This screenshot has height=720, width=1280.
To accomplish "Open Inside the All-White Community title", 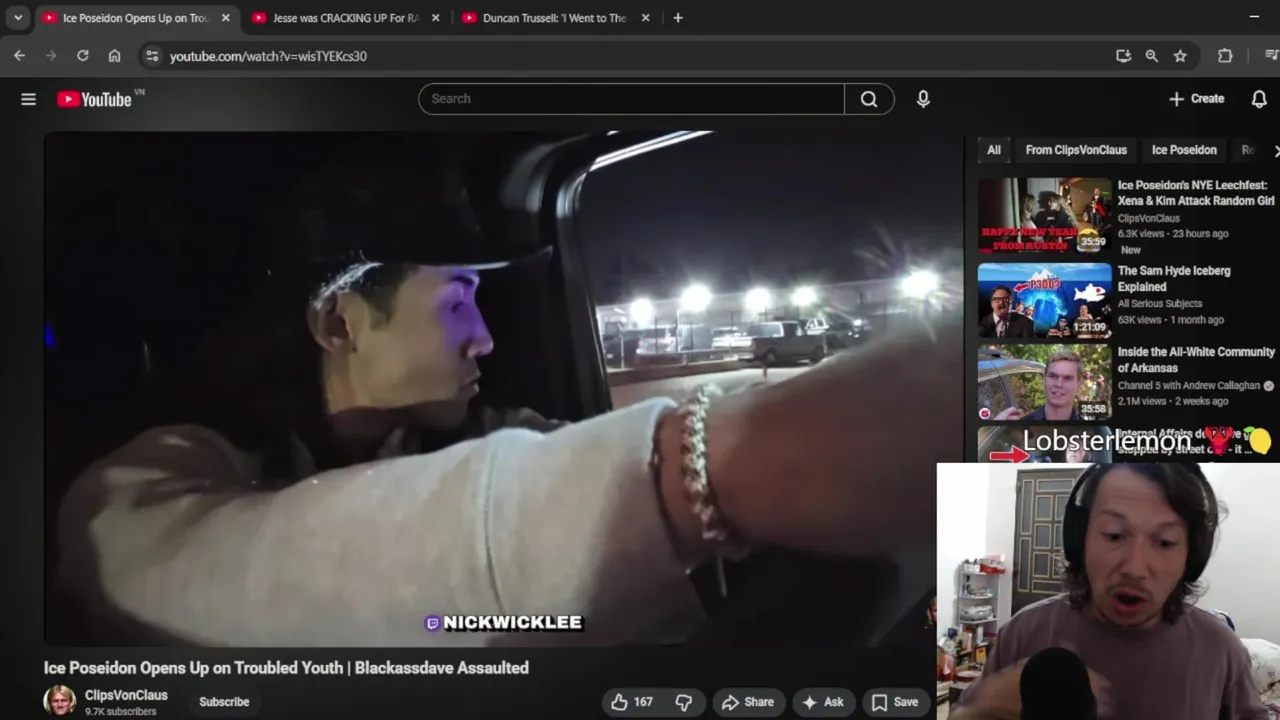I will pyautogui.click(x=1196, y=360).
